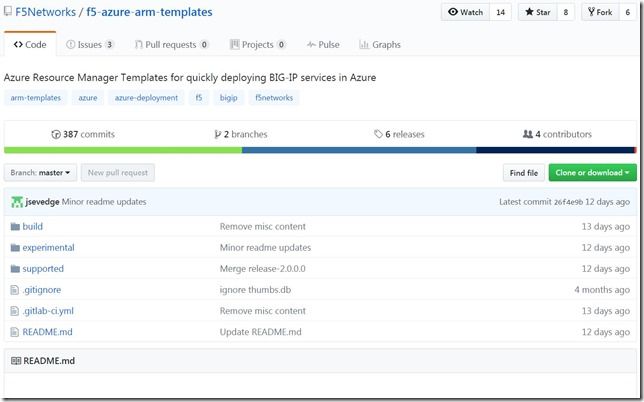Click the language breakdown color bar
This screenshot has height=402, width=644.
pyautogui.click(x=322, y=151)
